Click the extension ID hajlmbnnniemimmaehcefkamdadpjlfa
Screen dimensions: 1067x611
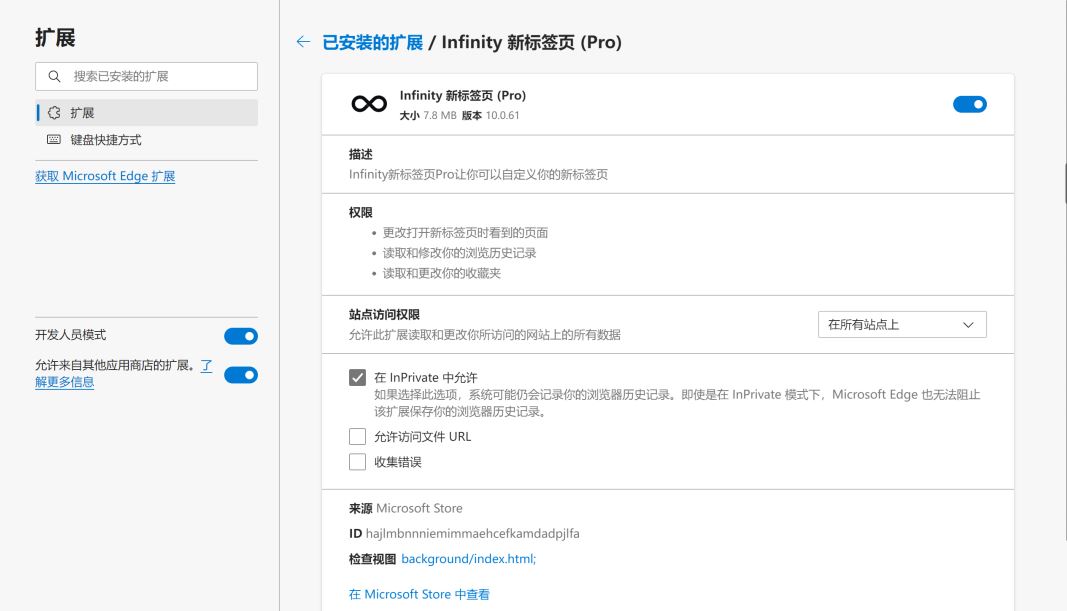point(472,533)
